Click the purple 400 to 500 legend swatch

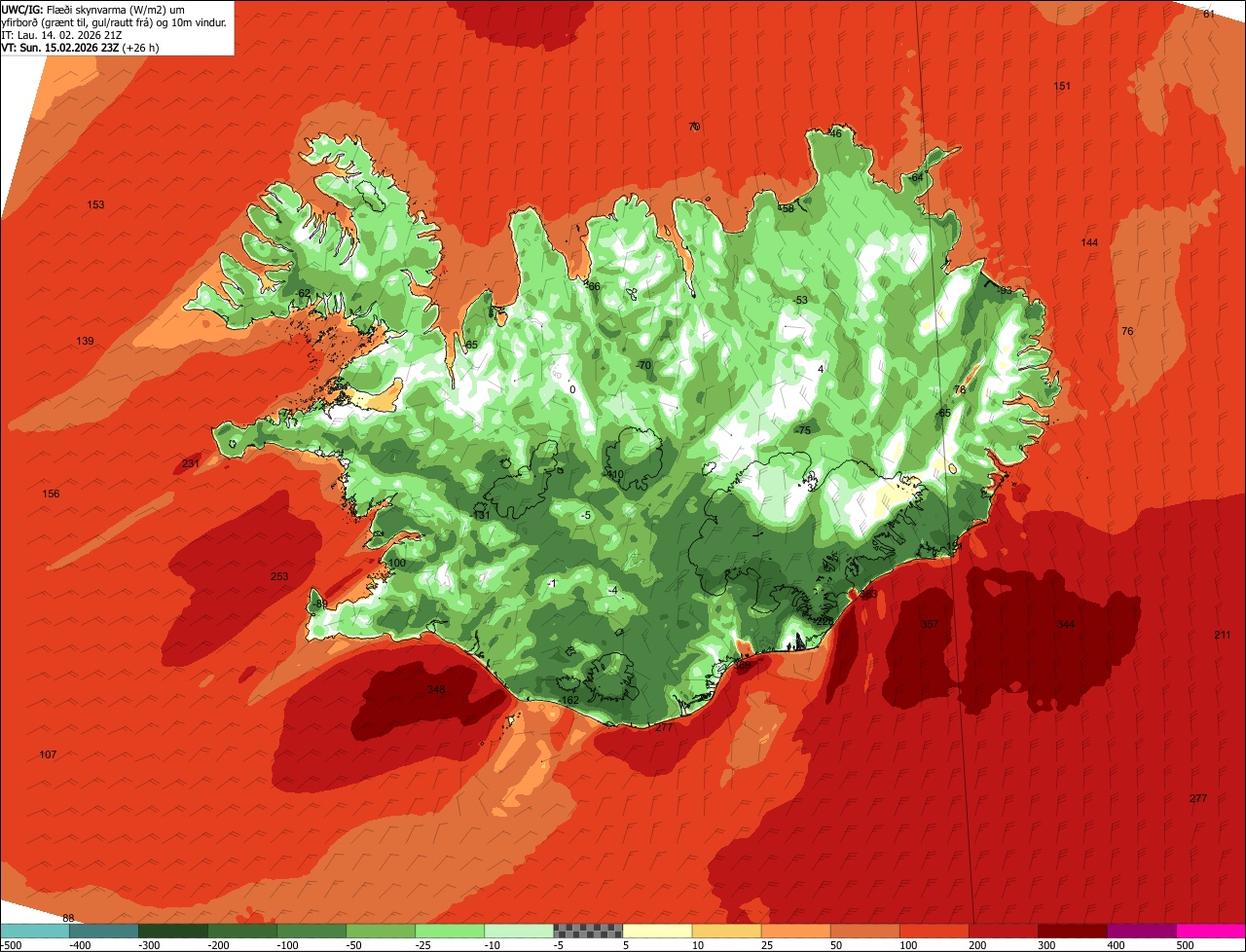1141,931
